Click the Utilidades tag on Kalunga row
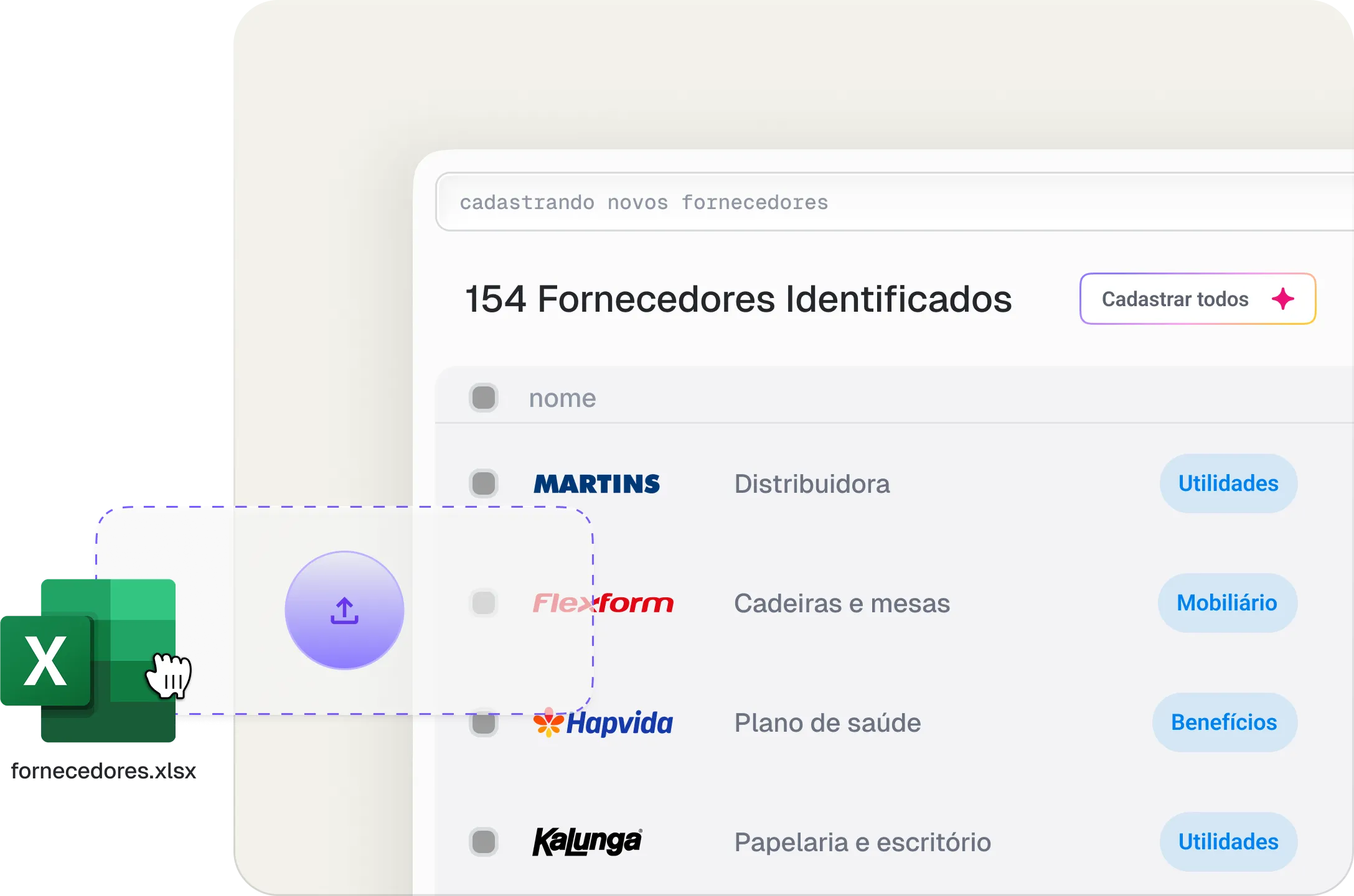1354x896 pixels. pos(1228,842)
